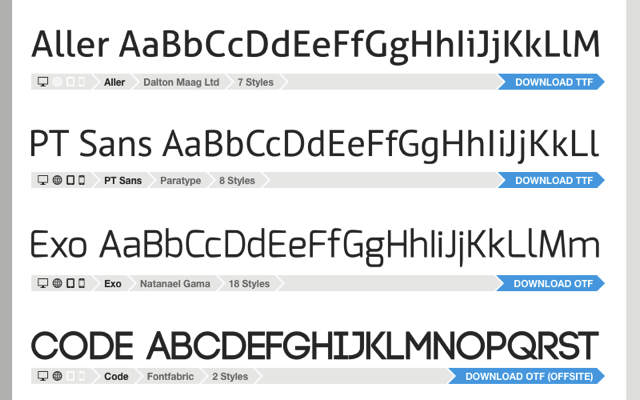Click Download OTF (Offsite) for Code
Image resolution: width=640 pixels, height=400 pixels.
pos(527,376)
